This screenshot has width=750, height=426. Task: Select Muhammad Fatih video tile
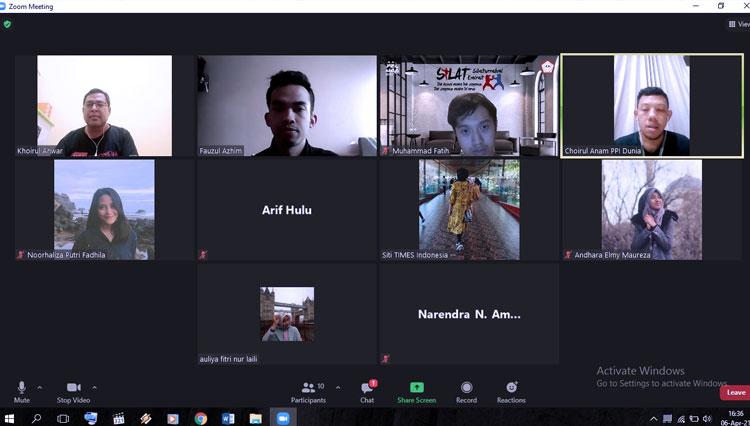[469, 106]
